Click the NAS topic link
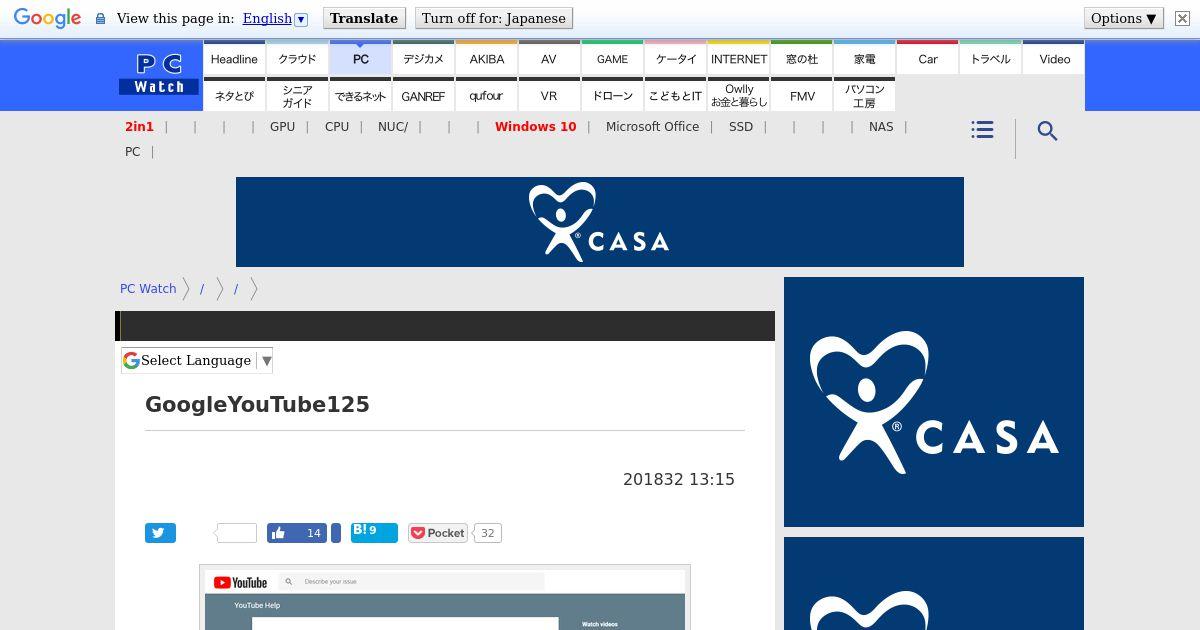 881,126
